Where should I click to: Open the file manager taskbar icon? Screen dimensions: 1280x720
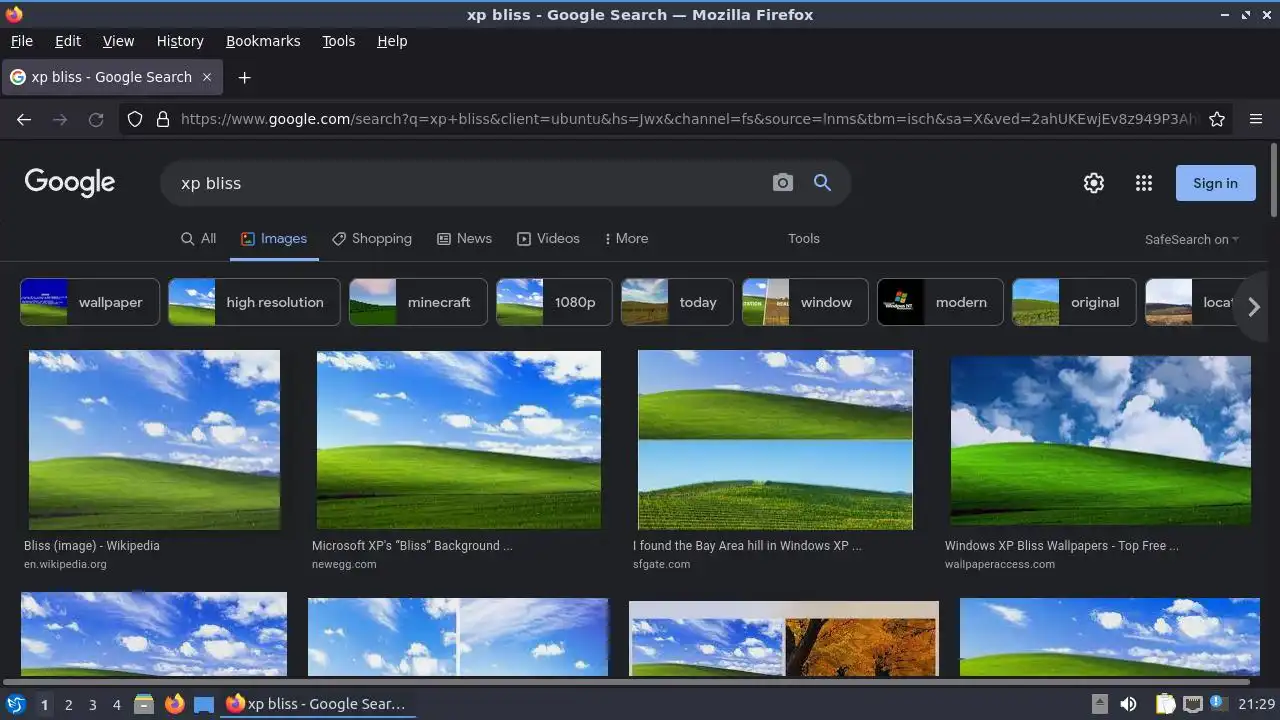coord(143,704)
